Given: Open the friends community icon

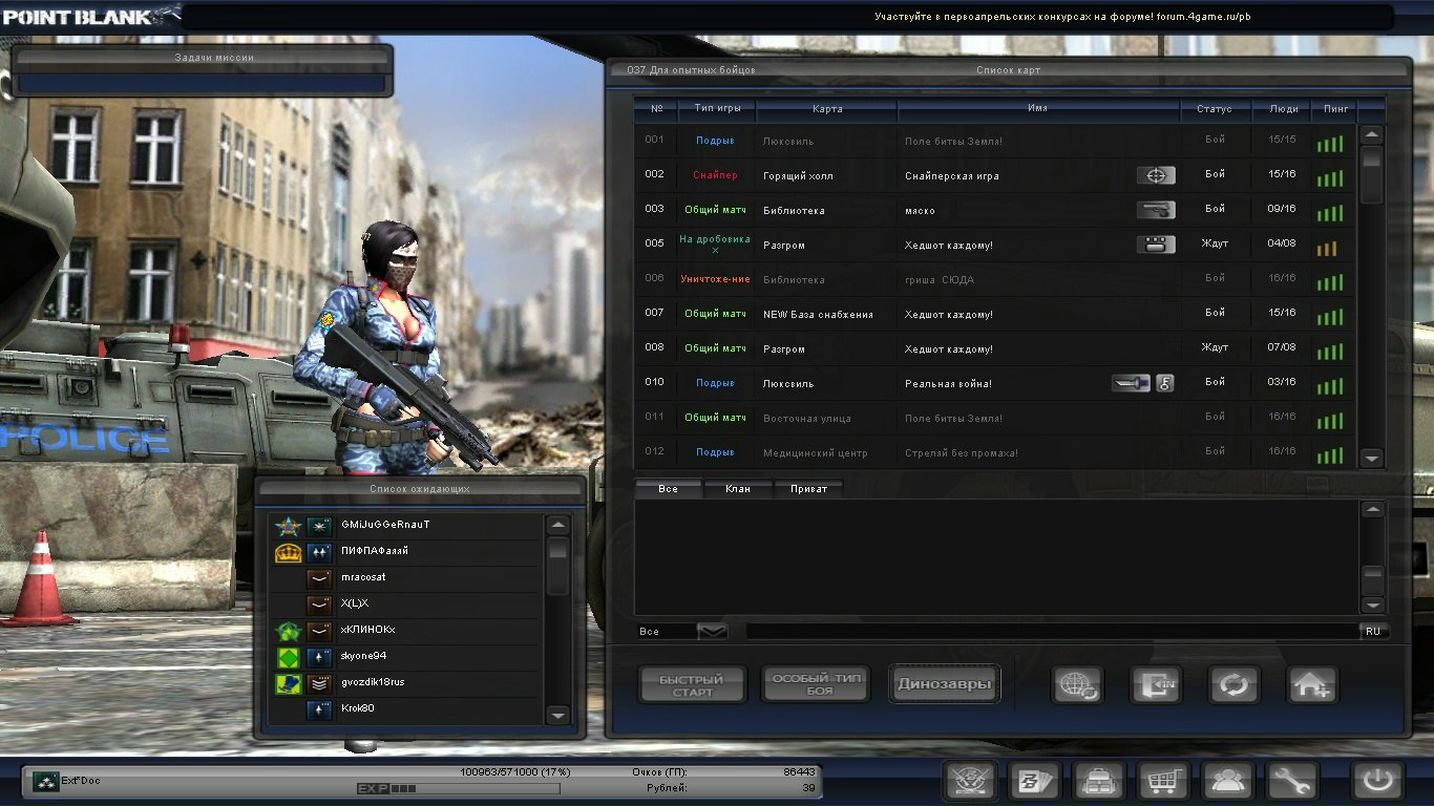Looking at the screenshot, I should point(1227,781).
